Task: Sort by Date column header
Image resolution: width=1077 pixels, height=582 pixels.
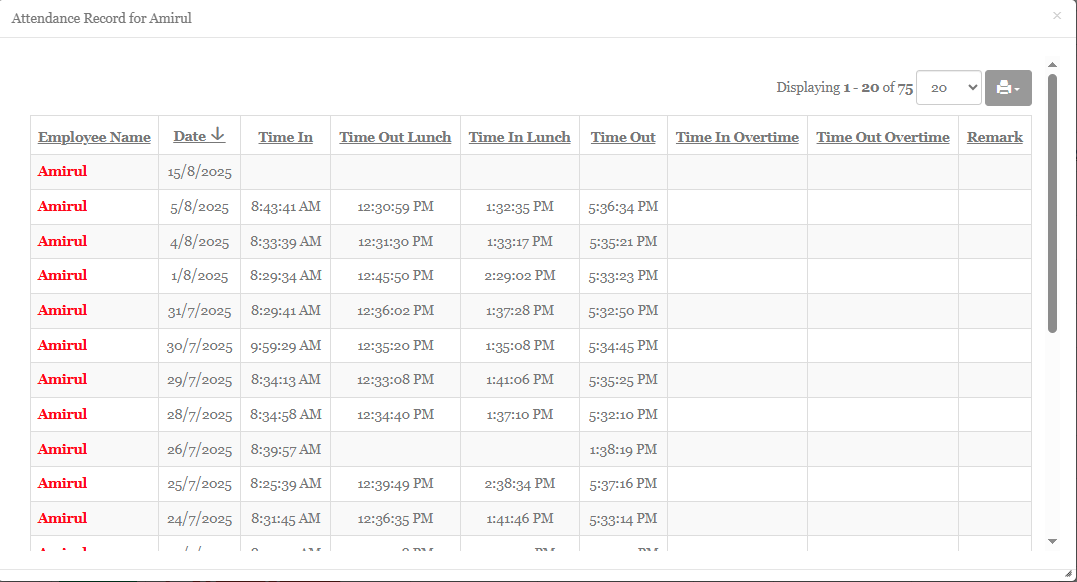Action: pyautogui.click(x=189, y=137)
